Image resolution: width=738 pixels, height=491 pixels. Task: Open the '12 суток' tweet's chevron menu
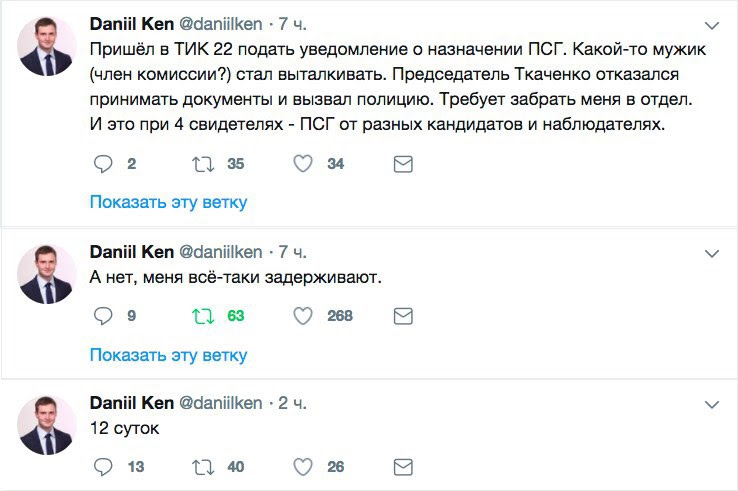coord(711,404)
